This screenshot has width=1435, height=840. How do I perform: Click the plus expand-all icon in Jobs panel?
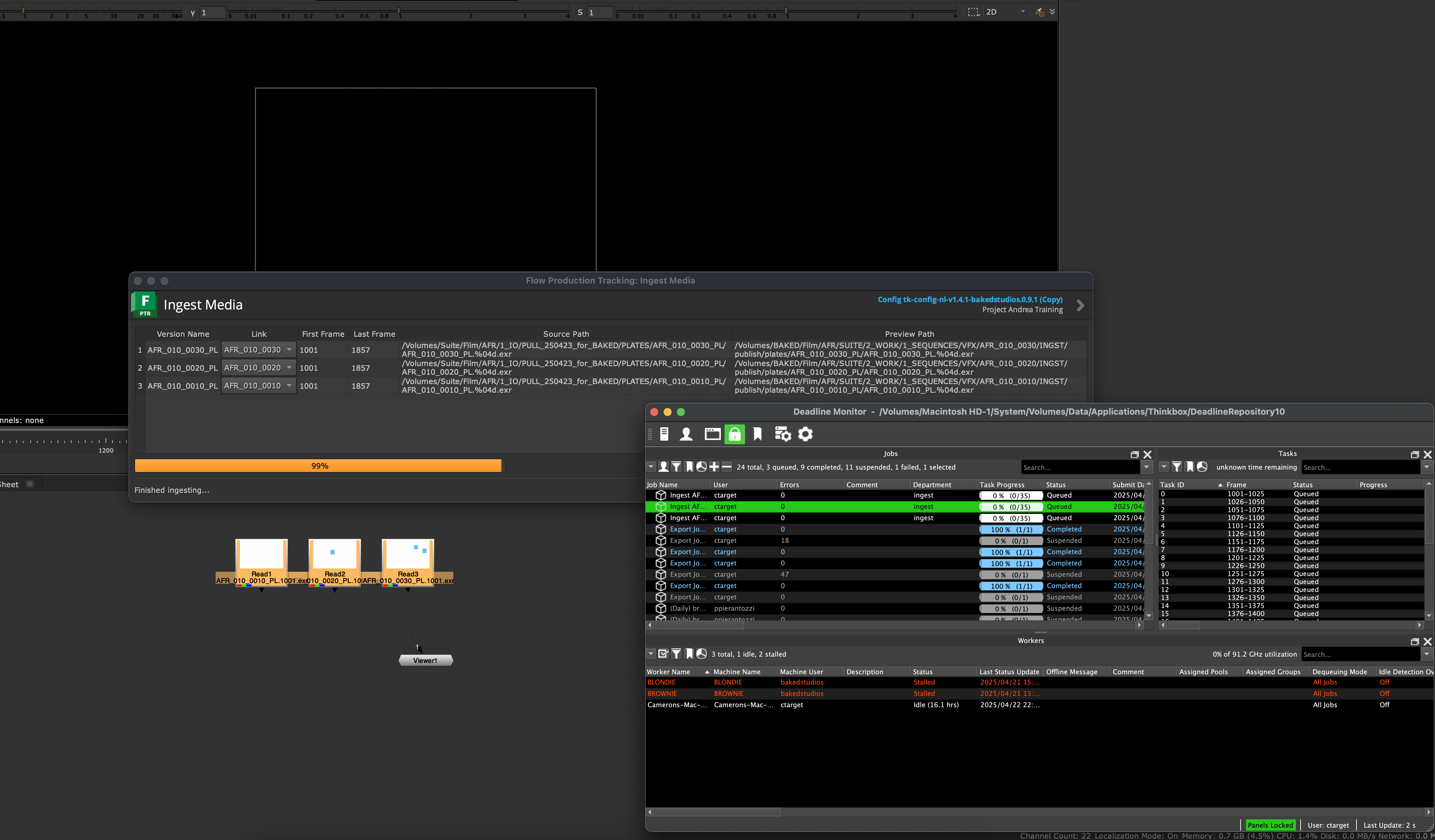(714, 467)
